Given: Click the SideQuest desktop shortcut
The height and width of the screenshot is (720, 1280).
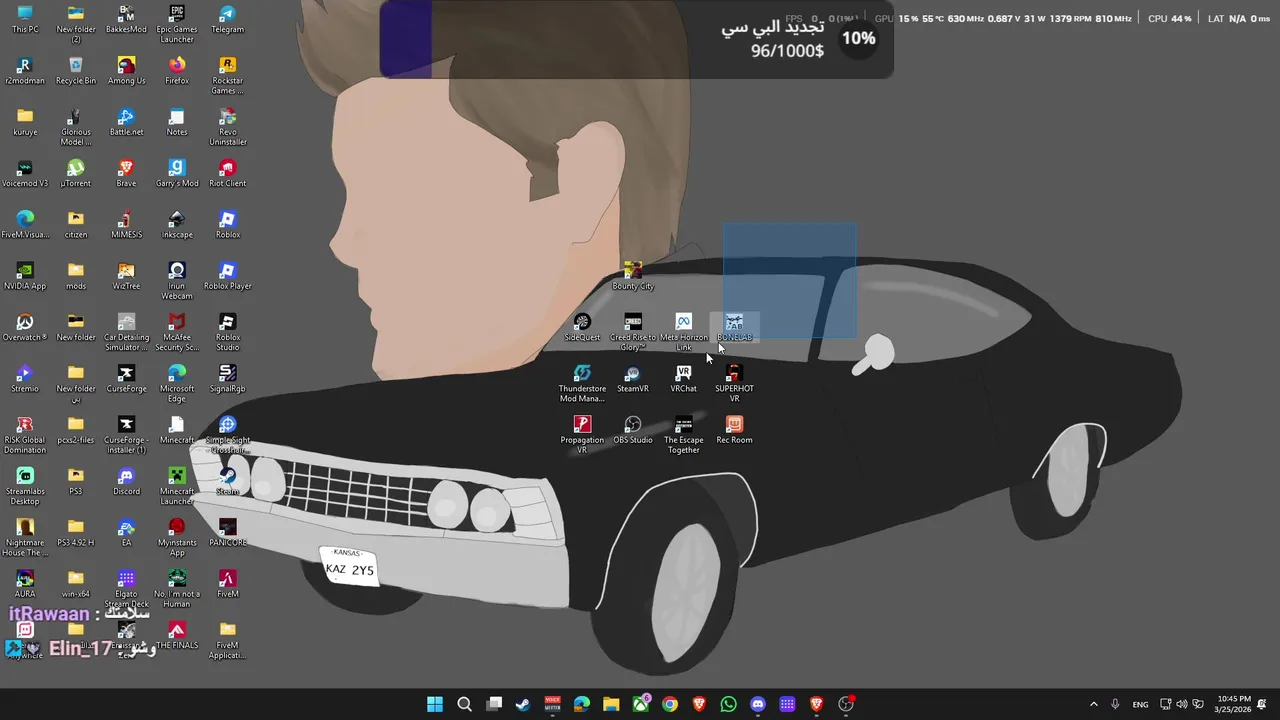Looking at the screenshot, I should [582, 327].
